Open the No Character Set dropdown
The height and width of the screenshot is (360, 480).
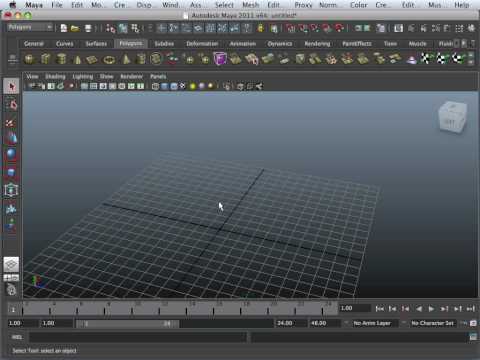tap(432, 323)
